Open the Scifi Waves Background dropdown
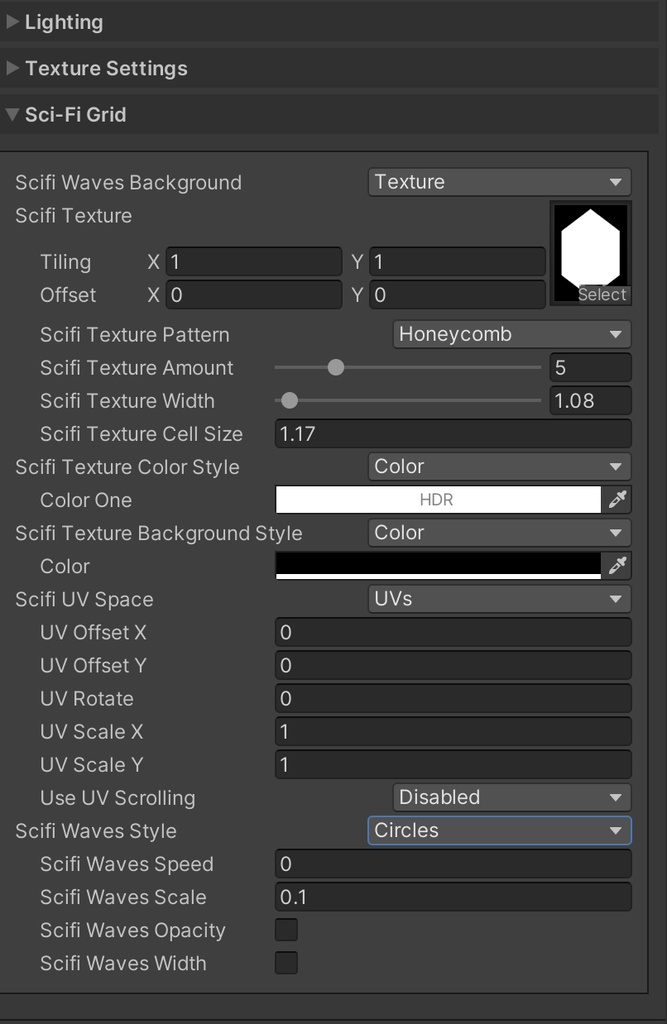 (x=498, y=182)
